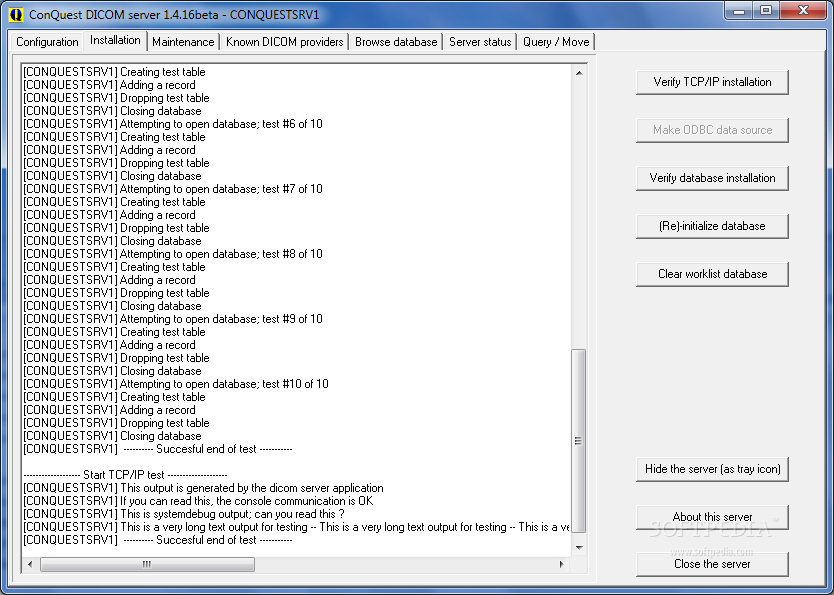Maximize the ConQuest DICOM server window
Viewport: 834px width, 595px height.
click(766, 11)
